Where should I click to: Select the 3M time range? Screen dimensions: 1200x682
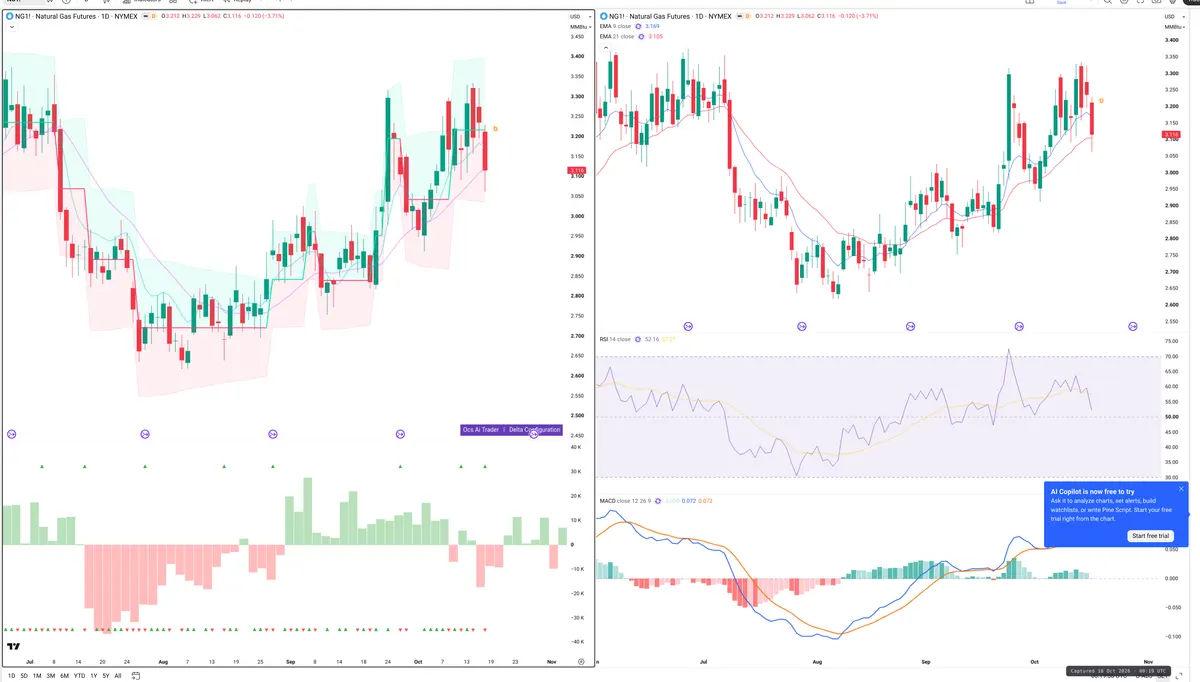50,676
